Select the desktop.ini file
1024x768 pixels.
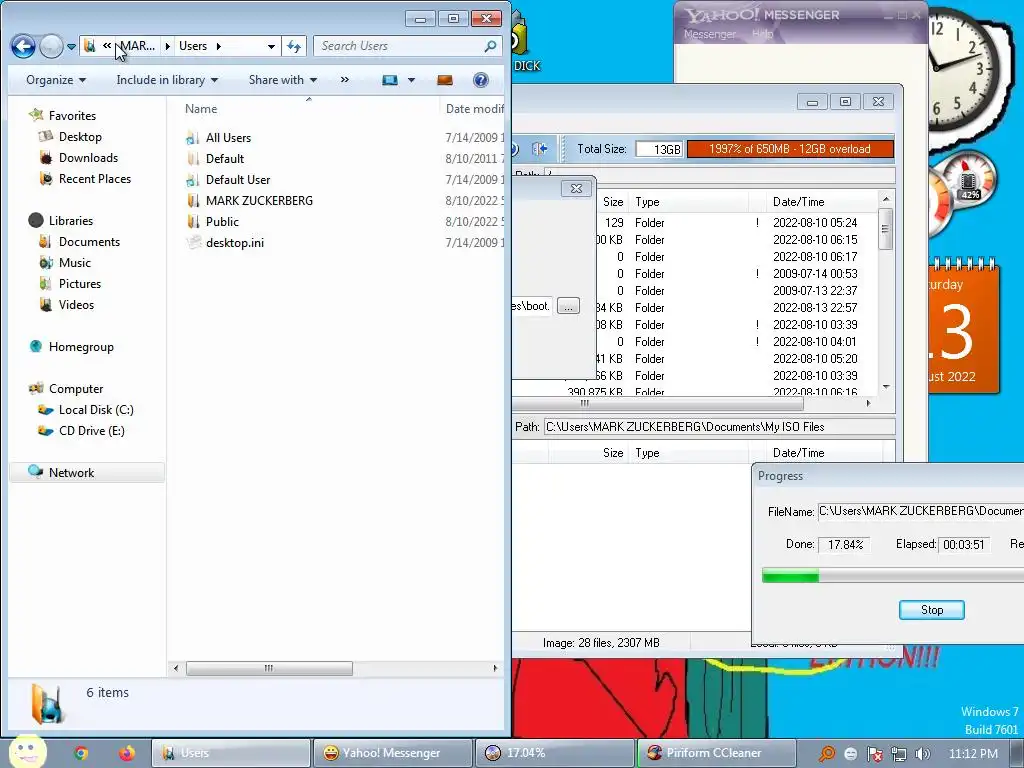click(x=234, y=242)
